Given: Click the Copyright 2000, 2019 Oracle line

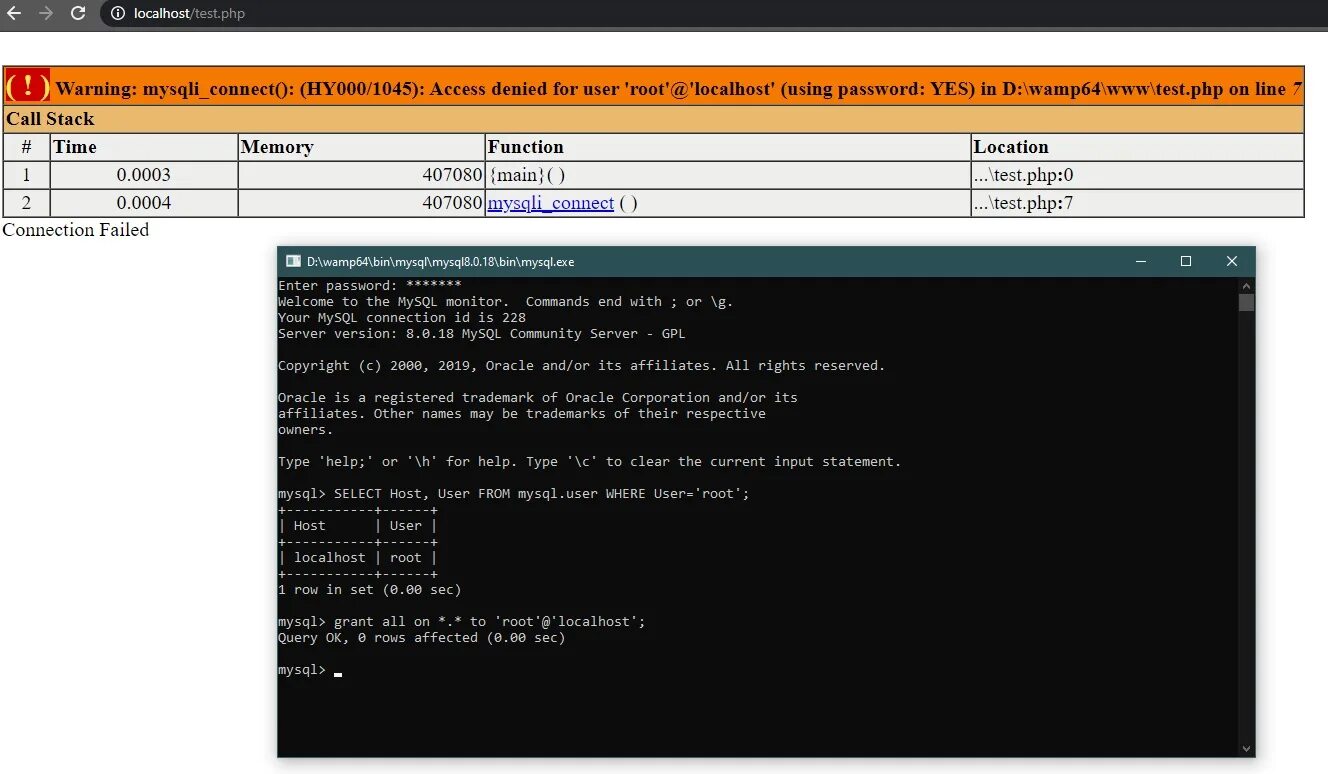Looking at the screenshot, I should pyautogui.click(x=581, y=366).
